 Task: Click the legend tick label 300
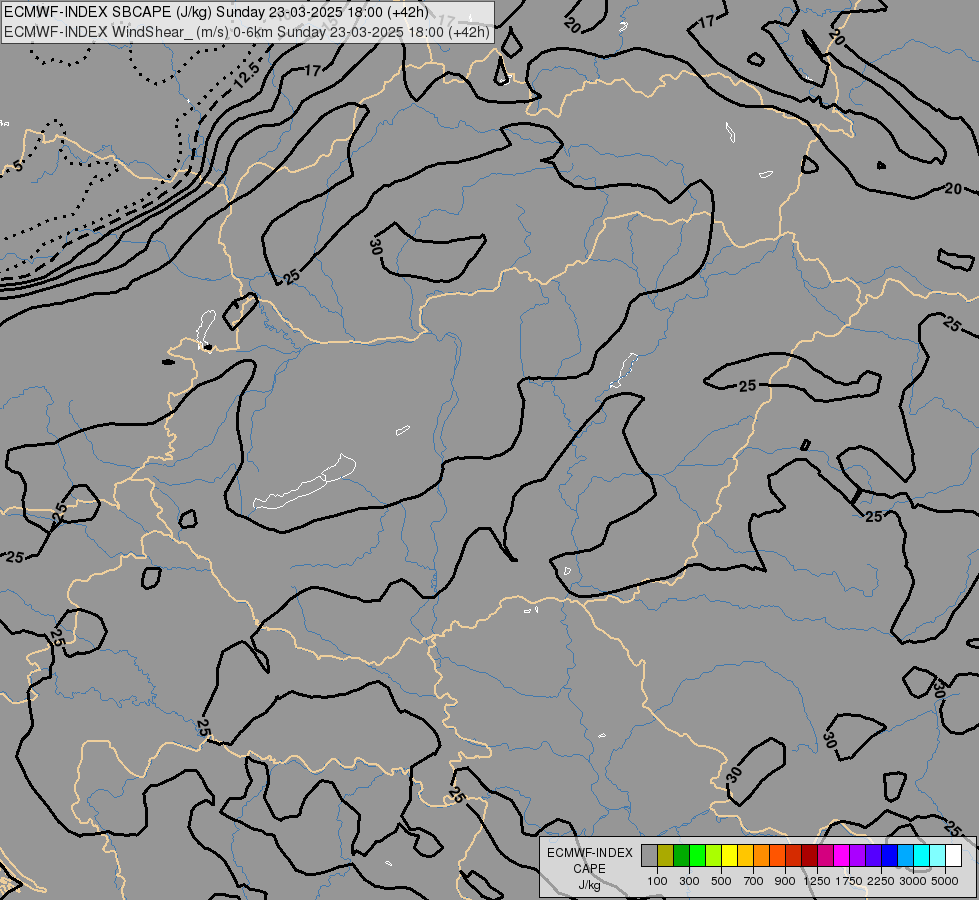(x=689, y=881)
